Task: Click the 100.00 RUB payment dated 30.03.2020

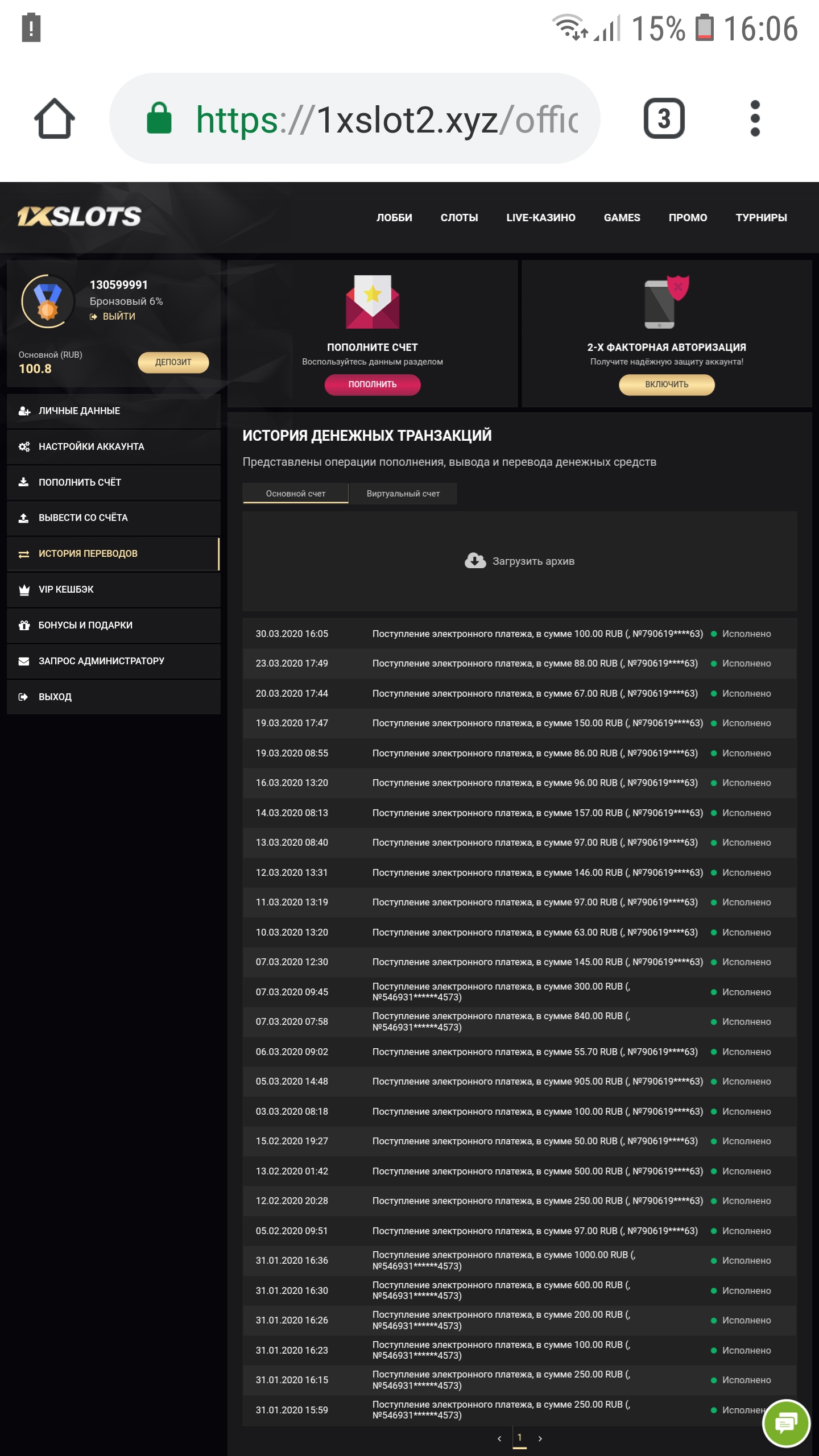Action: coord(537,634)
